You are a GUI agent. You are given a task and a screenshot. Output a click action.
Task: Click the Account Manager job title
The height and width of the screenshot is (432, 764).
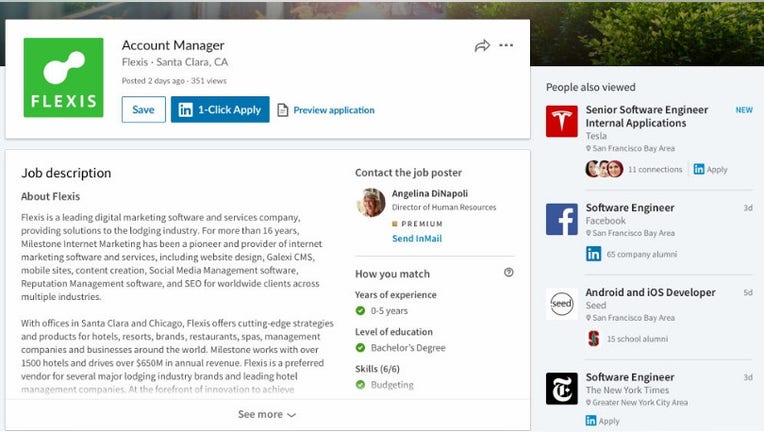point(173,45)
